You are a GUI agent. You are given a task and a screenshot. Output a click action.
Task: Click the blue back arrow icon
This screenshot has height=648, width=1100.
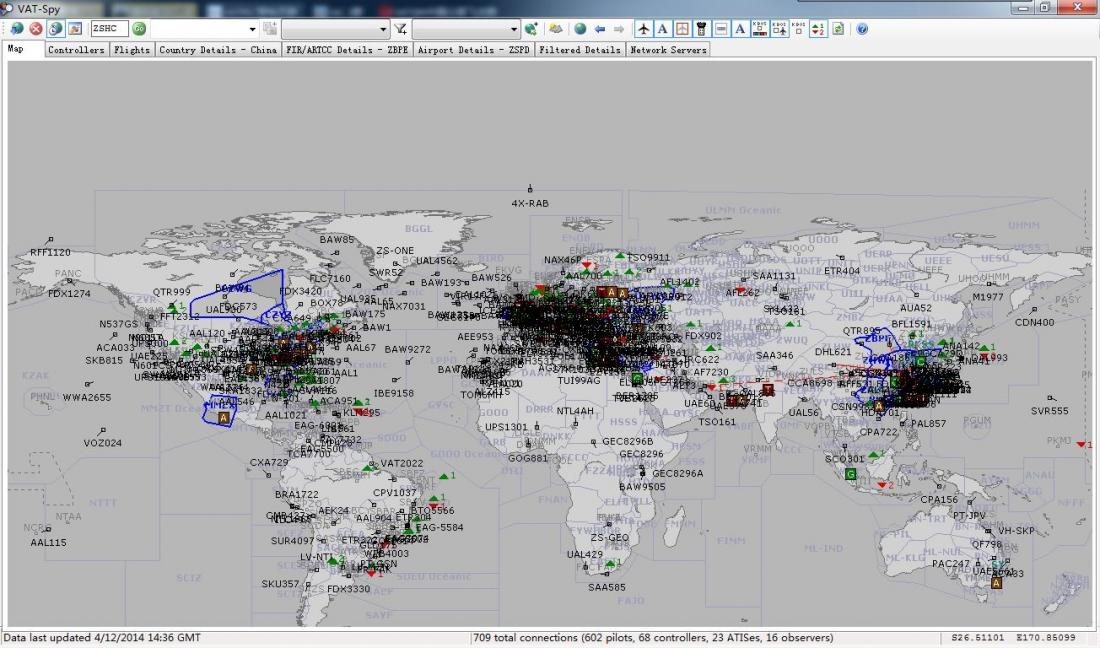click(x=600, y=29)
